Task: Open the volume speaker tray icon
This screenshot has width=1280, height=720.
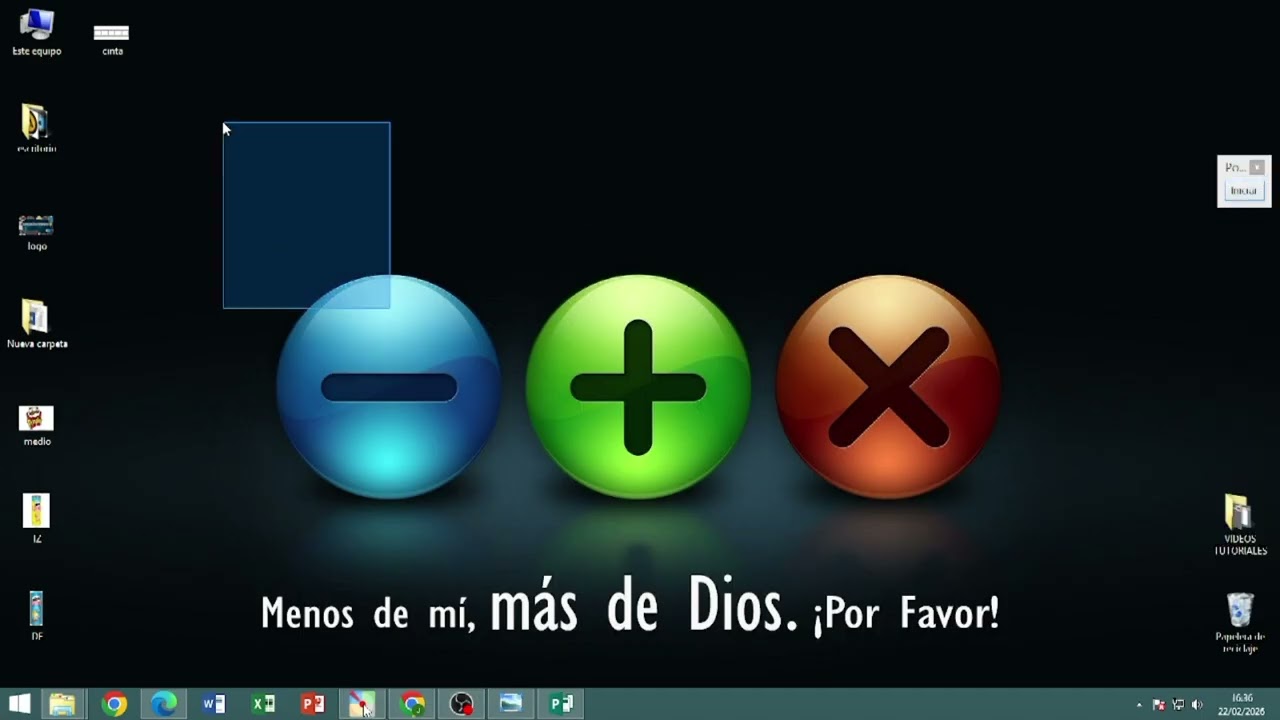Action: [x=1197, y=705]
